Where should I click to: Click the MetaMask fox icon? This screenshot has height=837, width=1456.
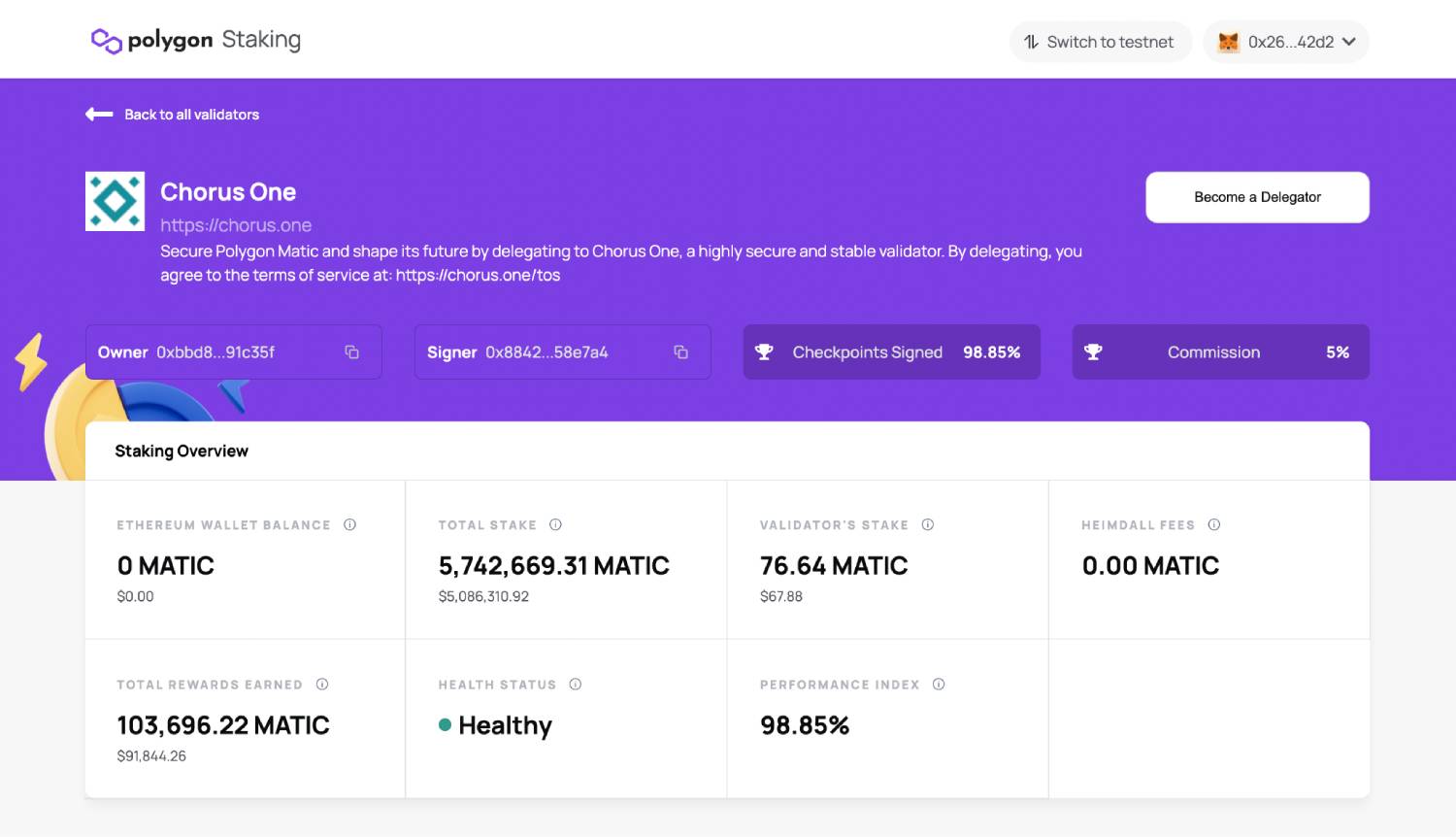(1229, 42)
